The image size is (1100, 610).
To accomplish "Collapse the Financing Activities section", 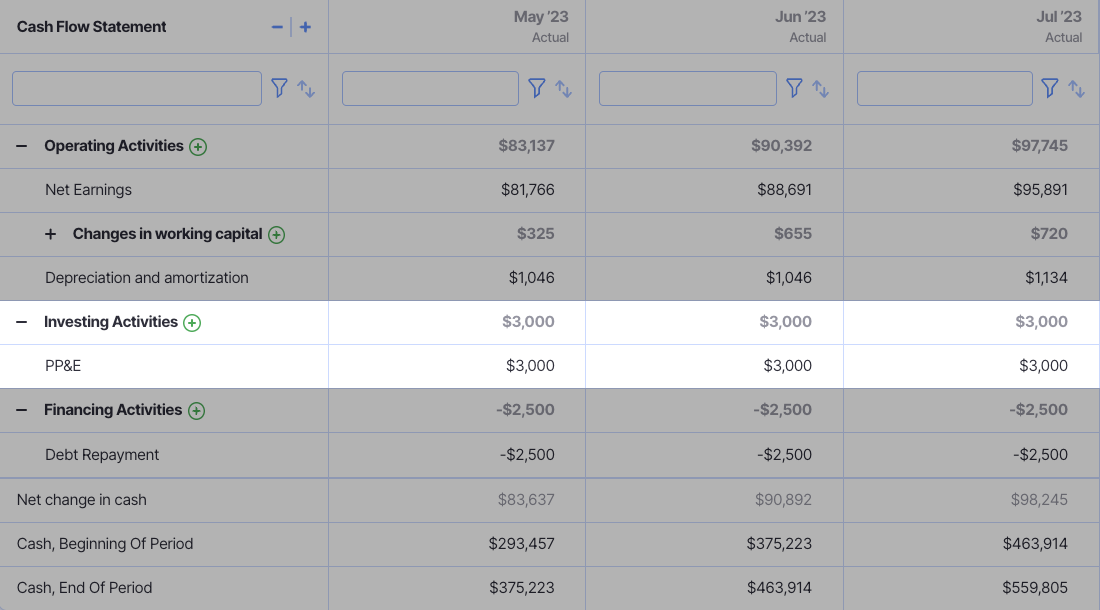I will pos(20,410).
